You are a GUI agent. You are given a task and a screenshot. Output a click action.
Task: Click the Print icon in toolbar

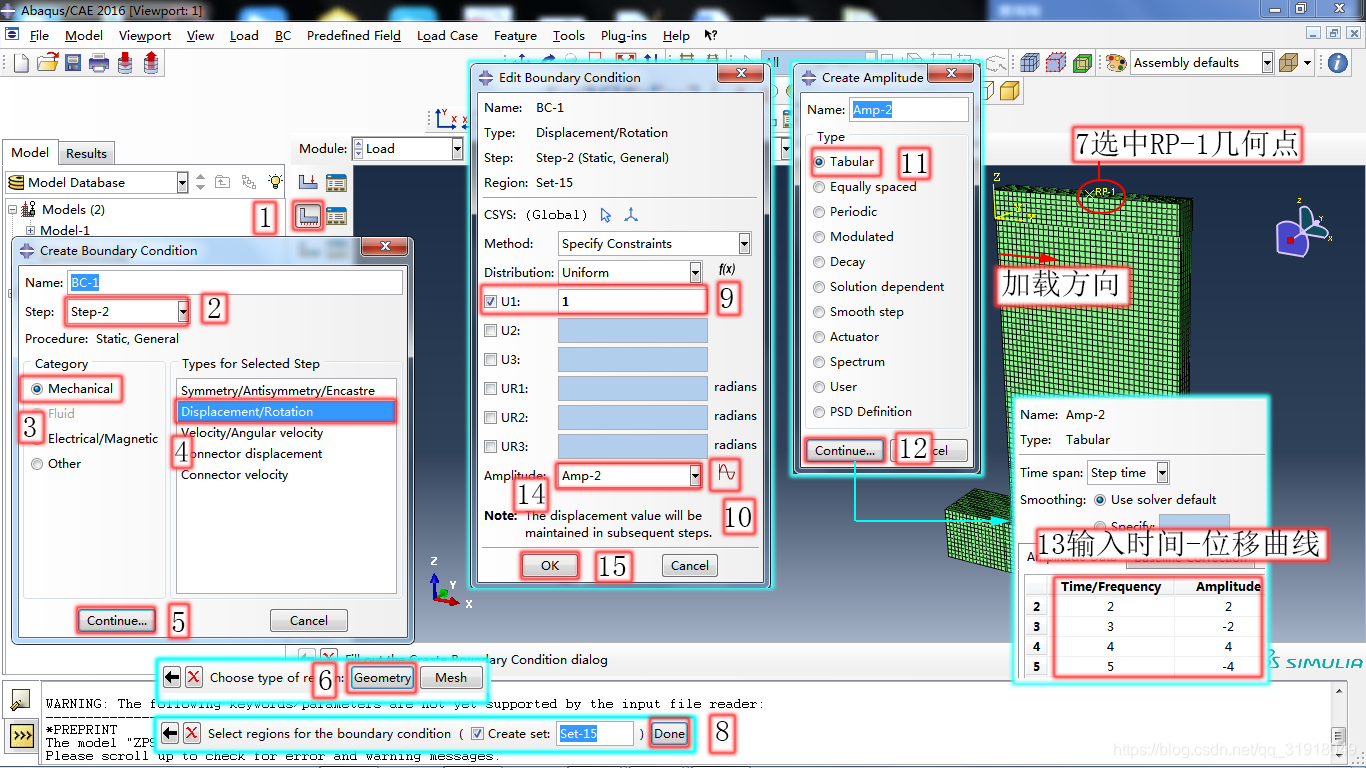pos(99,63)
